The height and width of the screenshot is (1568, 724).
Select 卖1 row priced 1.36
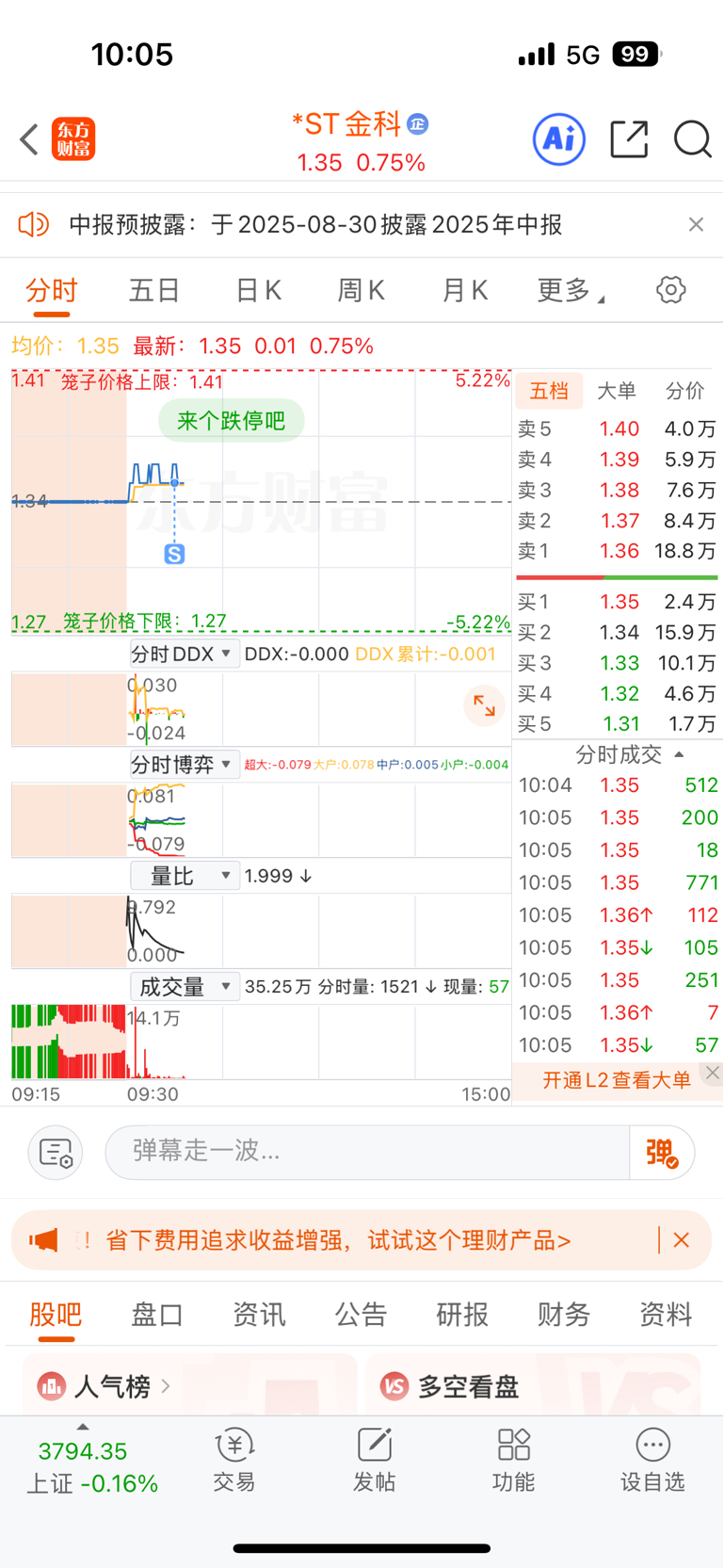[617, 551]
